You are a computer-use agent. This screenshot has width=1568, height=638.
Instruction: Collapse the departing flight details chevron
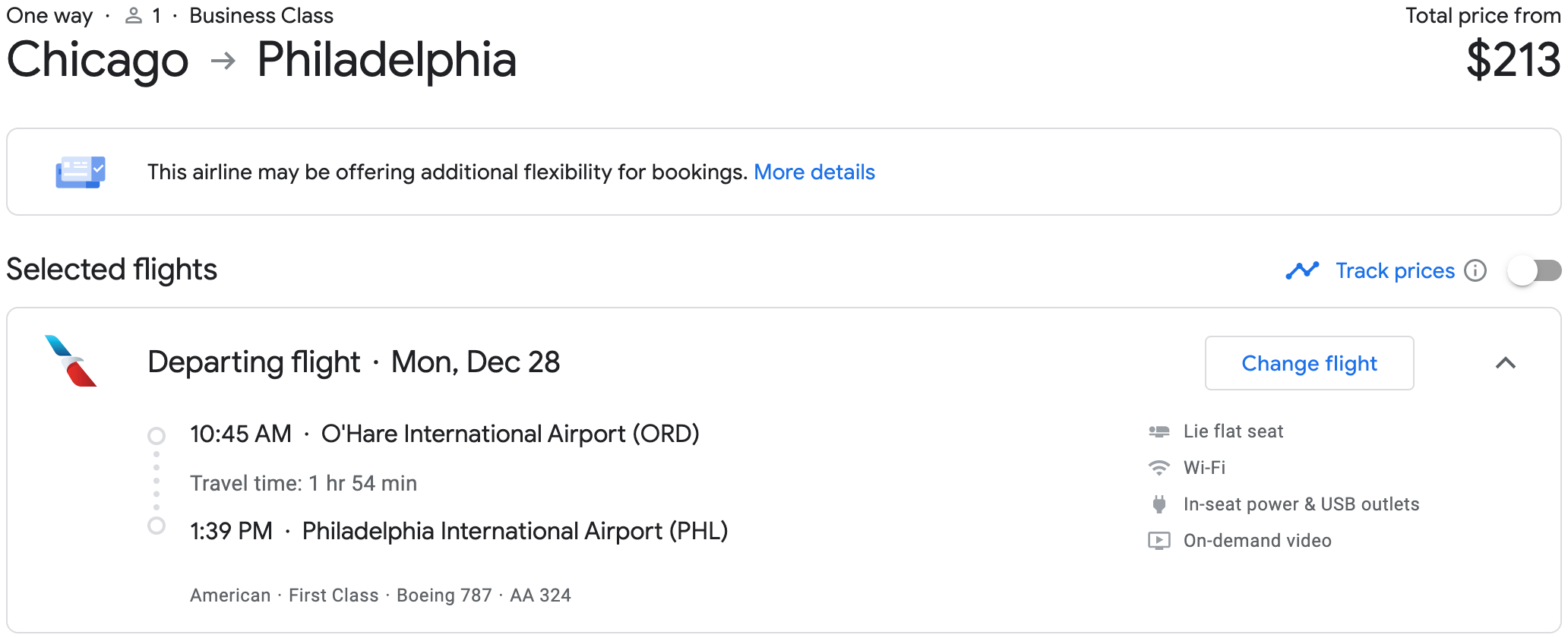pyautogui.click(x=1505, y=363)
